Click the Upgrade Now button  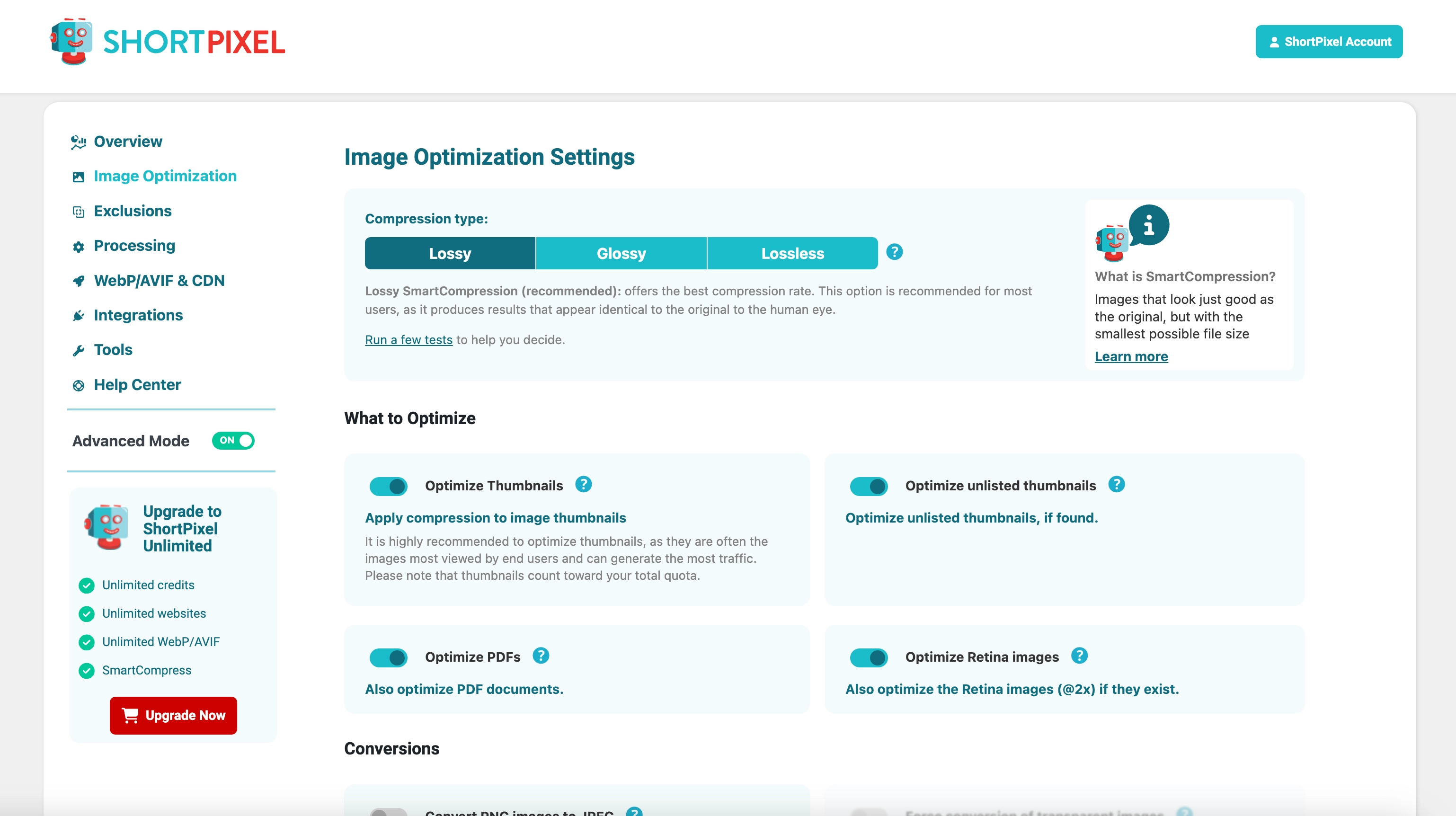(174, 715)
